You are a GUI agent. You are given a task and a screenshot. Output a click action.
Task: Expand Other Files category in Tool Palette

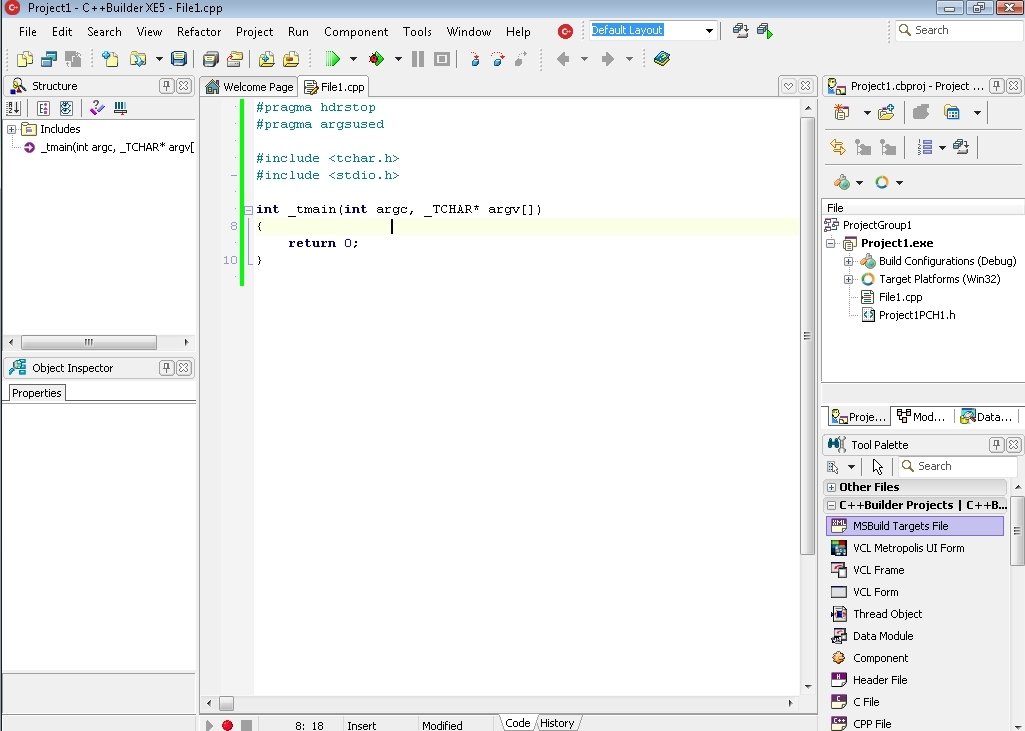tap(832, 487)
